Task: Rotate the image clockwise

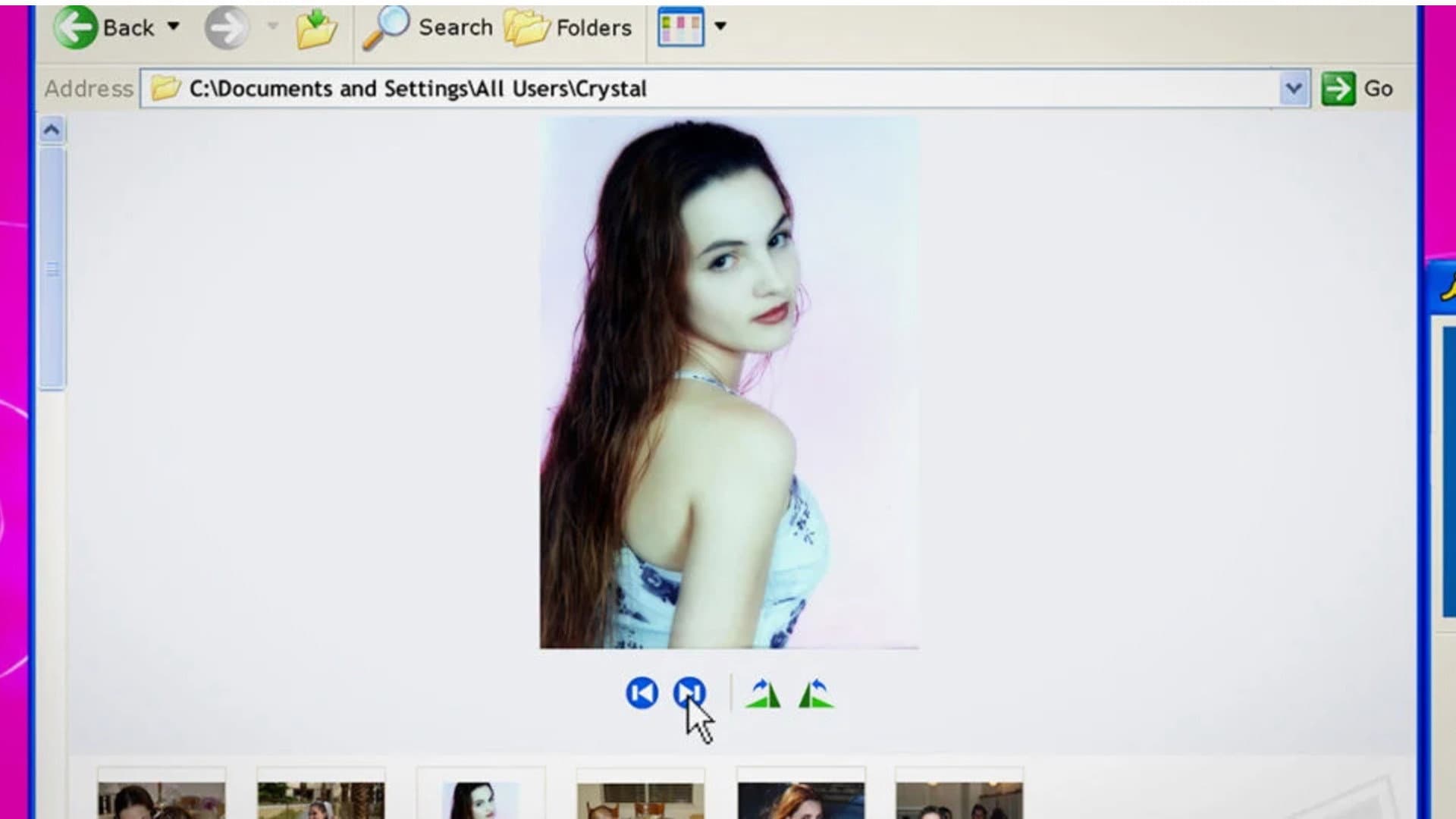Action: point(762,694)
